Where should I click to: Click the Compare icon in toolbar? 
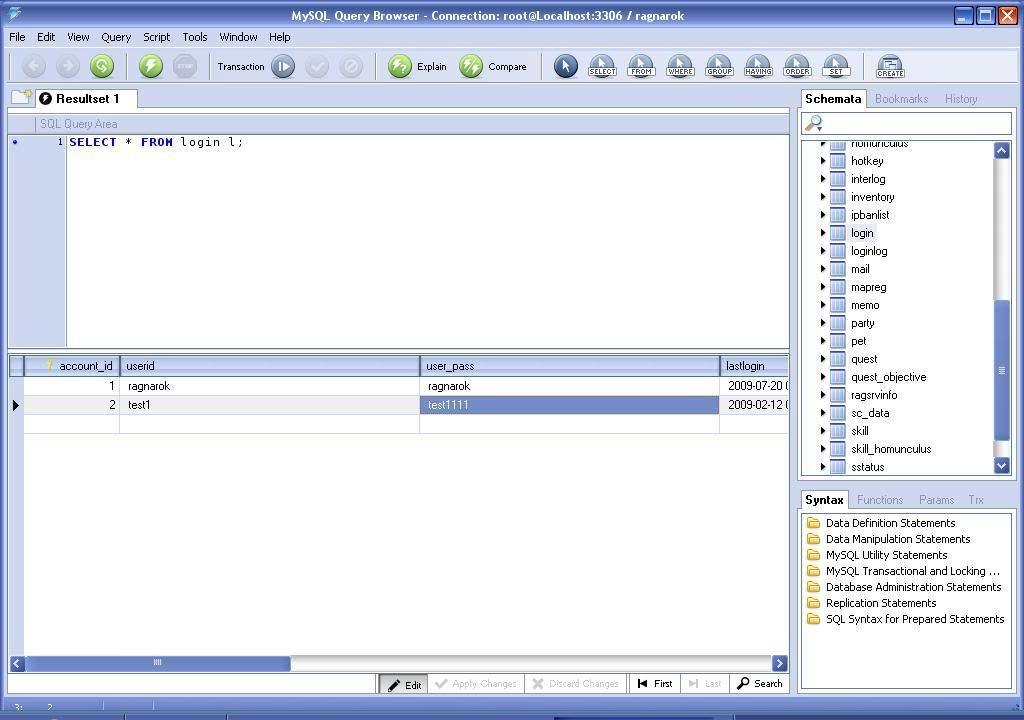pyautogui.click(x=471, y=67)
